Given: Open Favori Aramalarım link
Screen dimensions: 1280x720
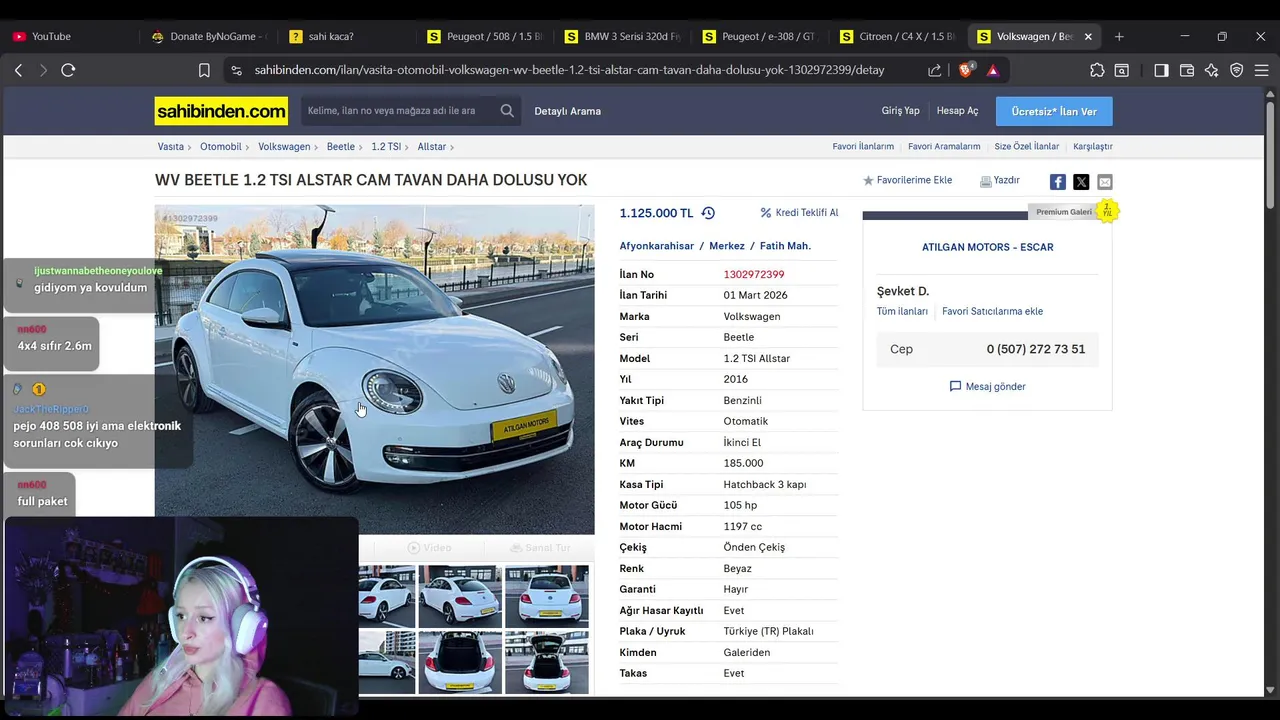Looking at the screenshot, I should 944,147.
